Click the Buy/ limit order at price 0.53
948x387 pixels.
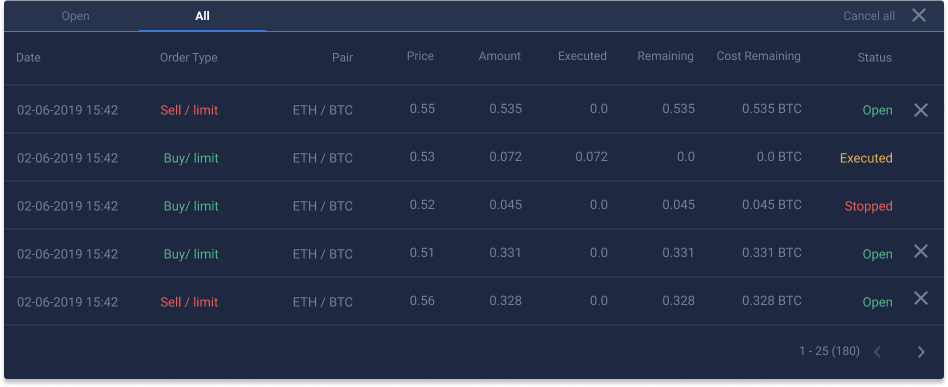click(x=191, y=158)
